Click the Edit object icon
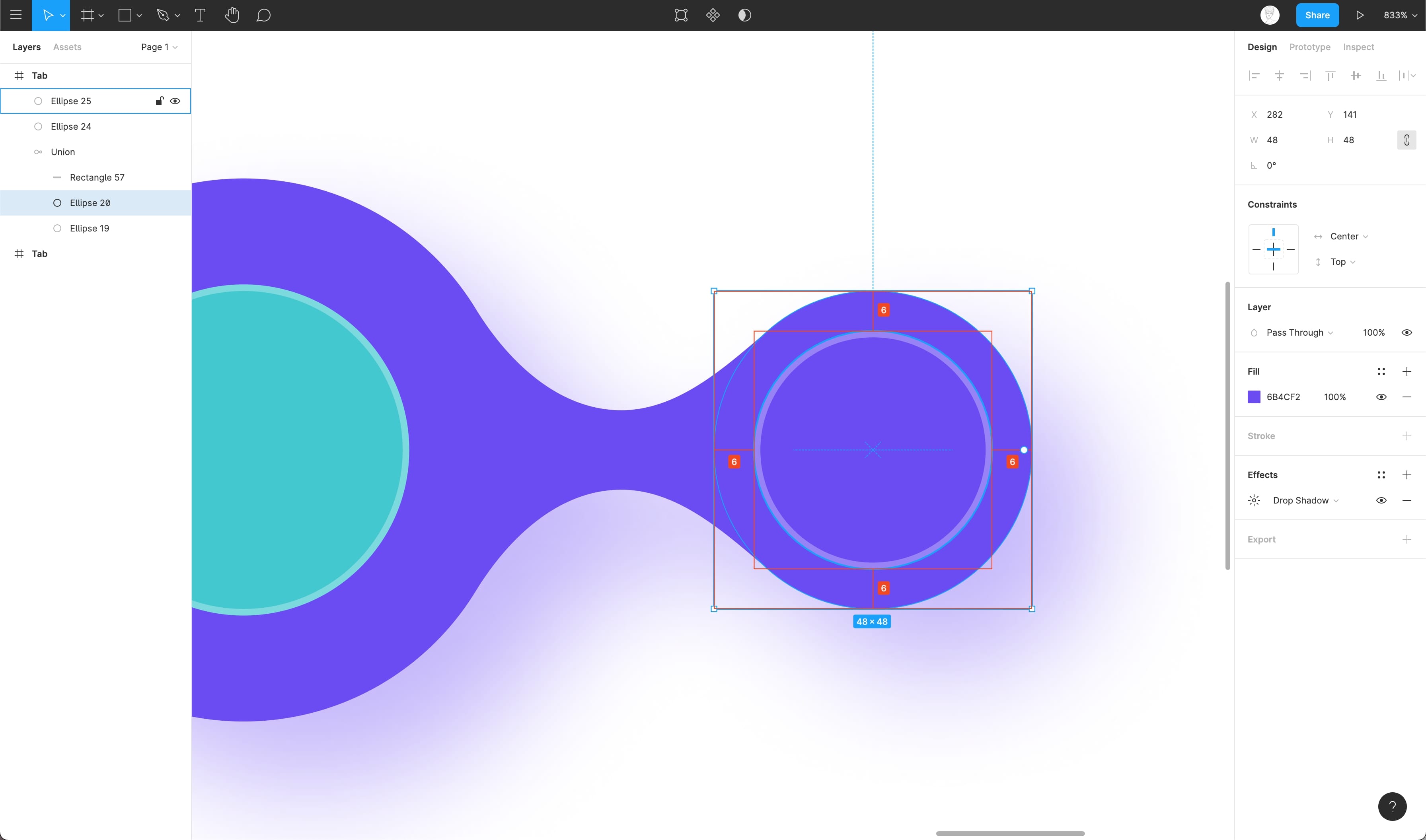Screen dimensions: 1426x840 (681, 15)
